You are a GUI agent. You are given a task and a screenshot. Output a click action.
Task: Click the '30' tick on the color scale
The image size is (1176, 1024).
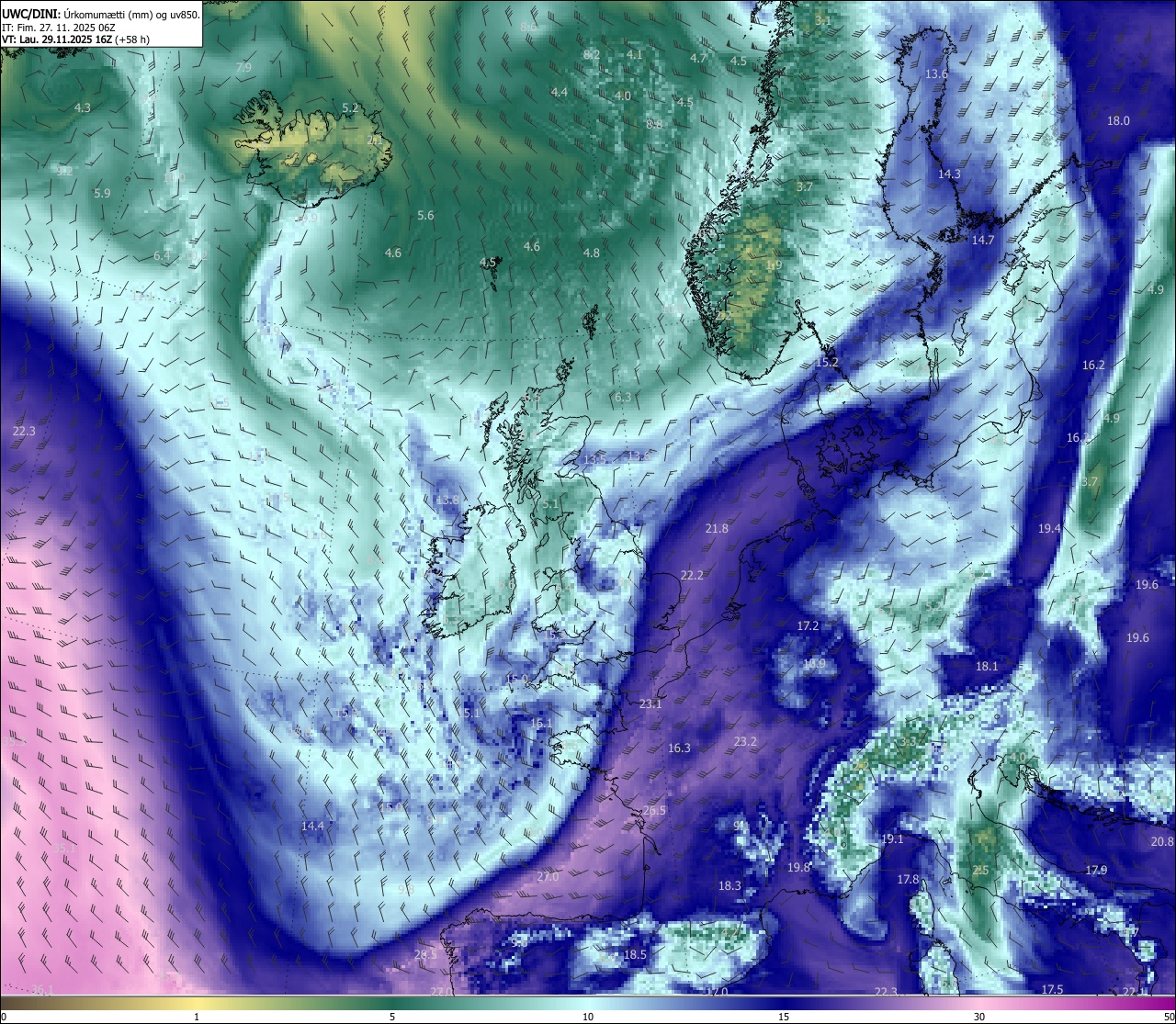tap(979, 1017)
